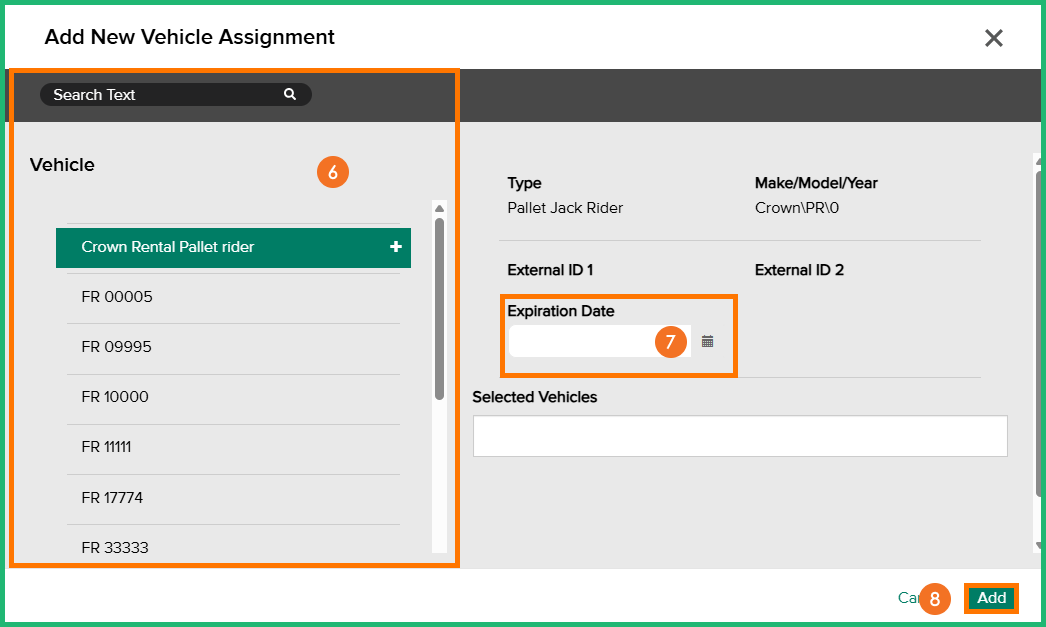The image size is (1046, 627).
Task: Click the Pallet Jack Rider type value
Action: (565, 208)
